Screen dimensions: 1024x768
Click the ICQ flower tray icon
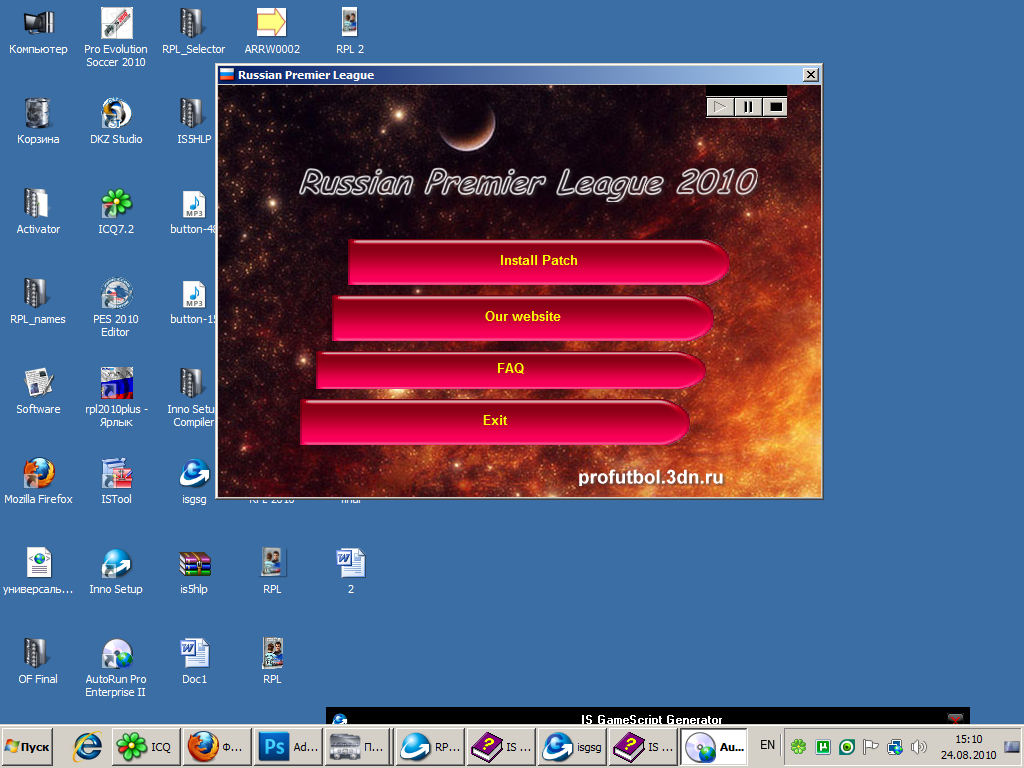798,746
